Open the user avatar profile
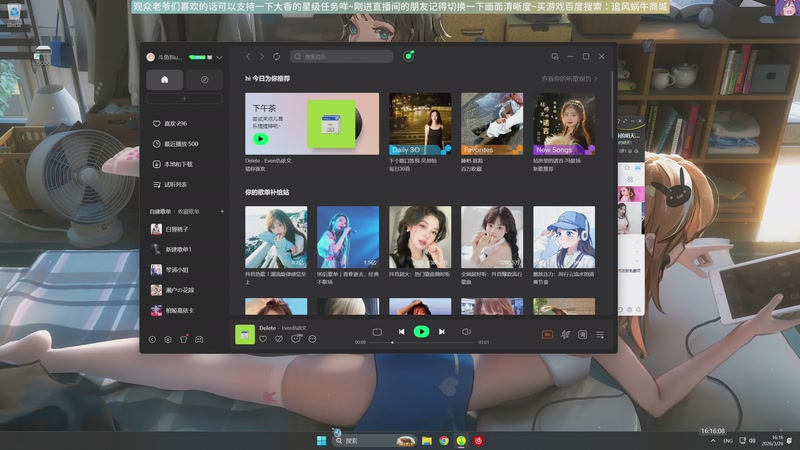 (x=151, y=57)
